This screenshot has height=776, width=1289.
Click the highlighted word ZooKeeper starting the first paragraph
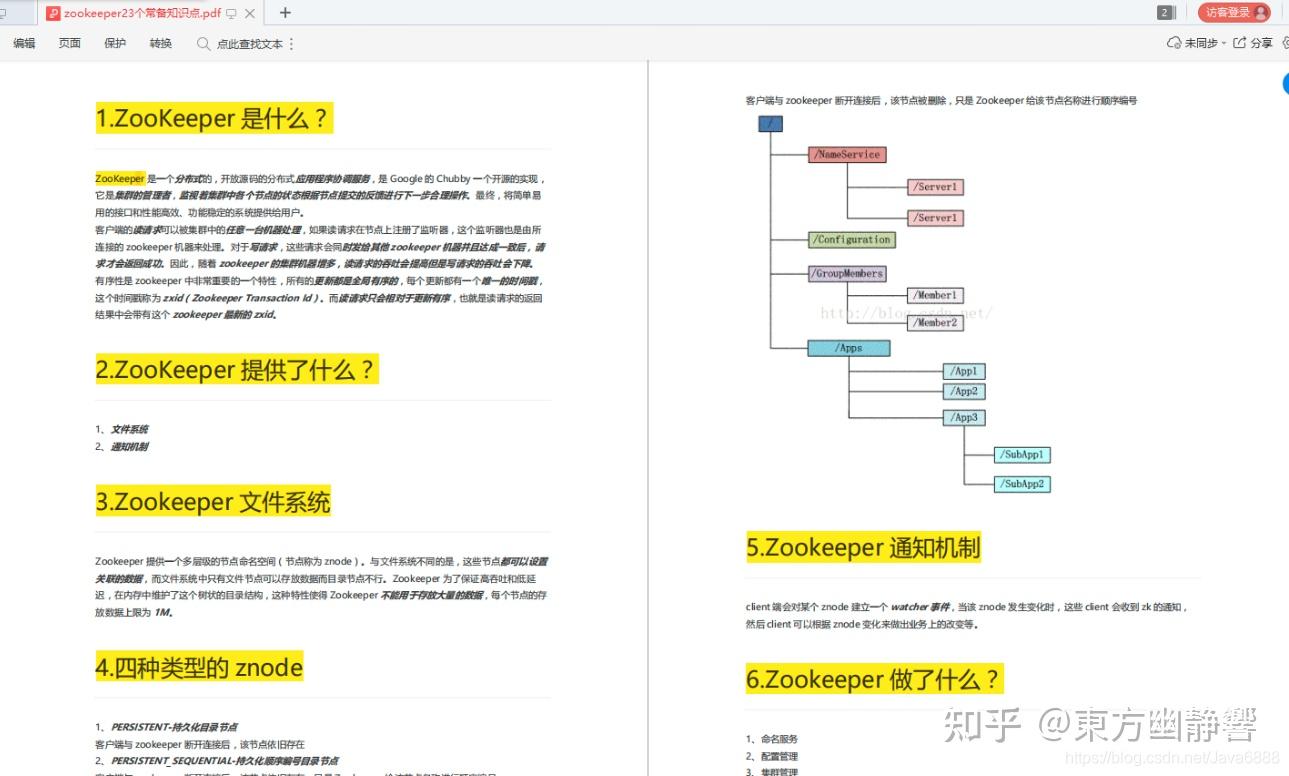[120, 178]
